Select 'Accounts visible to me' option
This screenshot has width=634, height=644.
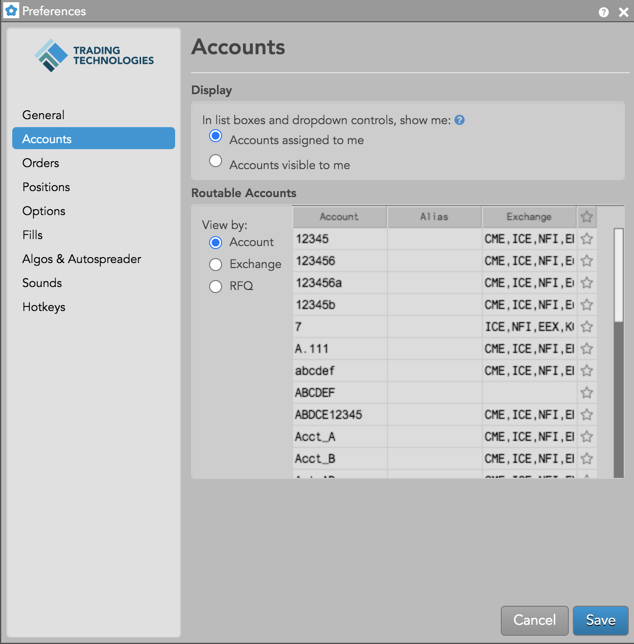click(x=216, y=161)
